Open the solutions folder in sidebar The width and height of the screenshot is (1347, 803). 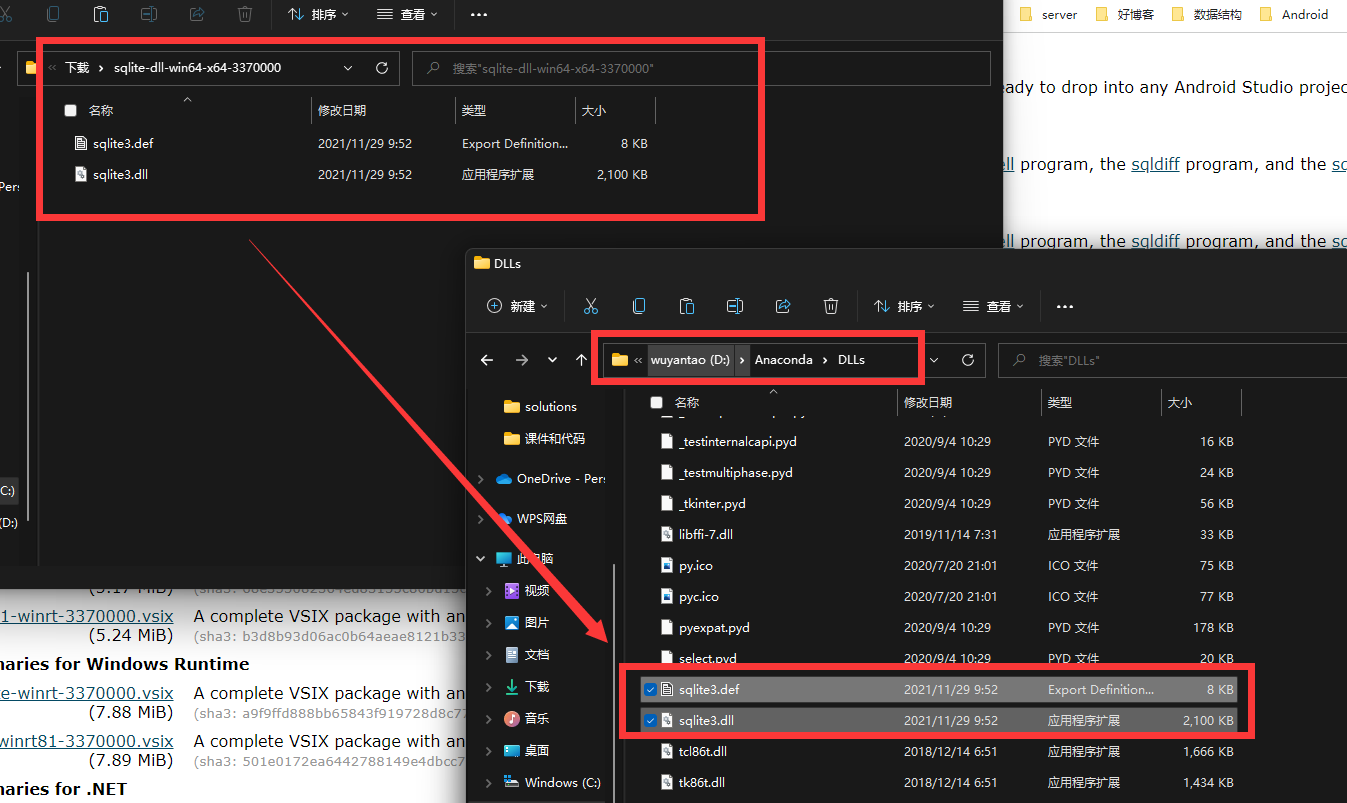540,406
